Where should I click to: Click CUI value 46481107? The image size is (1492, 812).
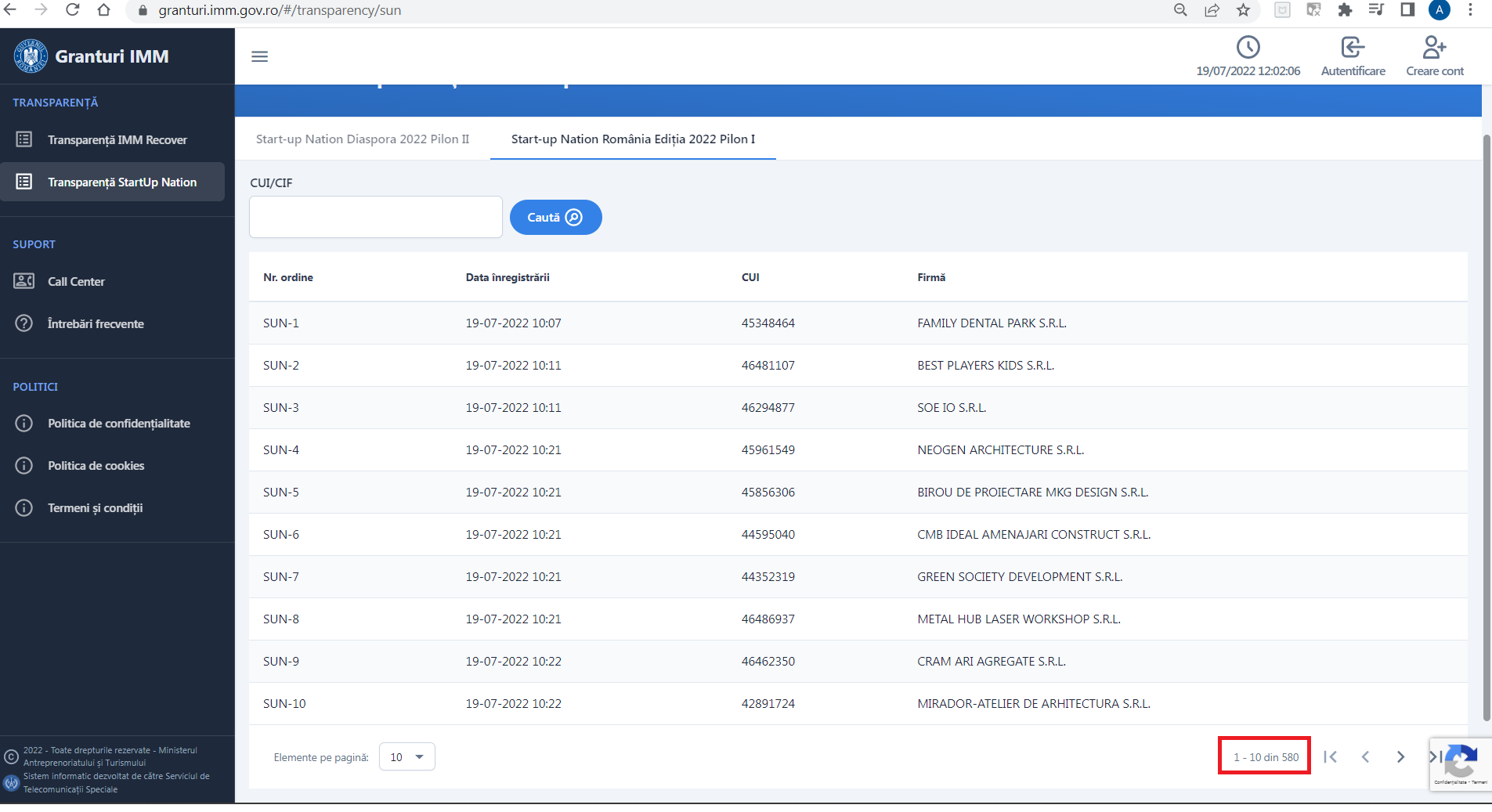pyautogui.click(x=768, y=365)
